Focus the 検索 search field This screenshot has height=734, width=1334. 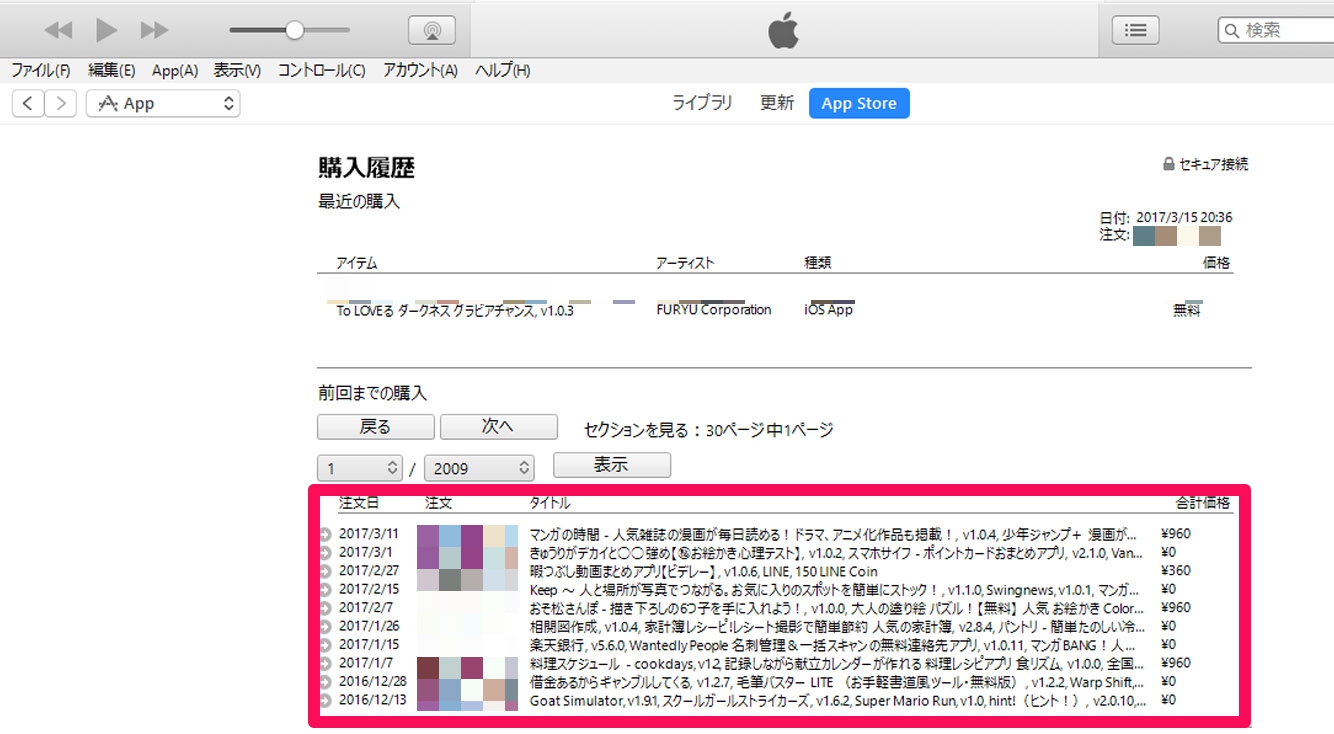(1276, 30)
